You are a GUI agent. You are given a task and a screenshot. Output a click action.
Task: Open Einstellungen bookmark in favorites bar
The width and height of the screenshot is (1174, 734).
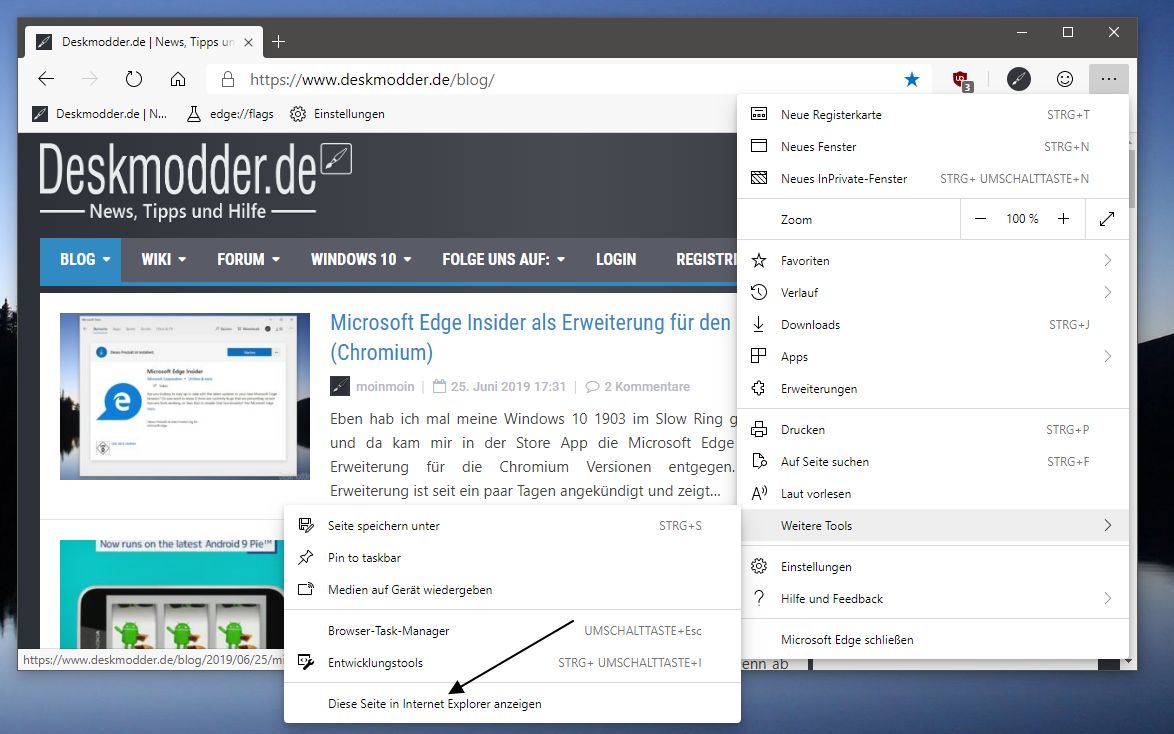tap(338, 114)
